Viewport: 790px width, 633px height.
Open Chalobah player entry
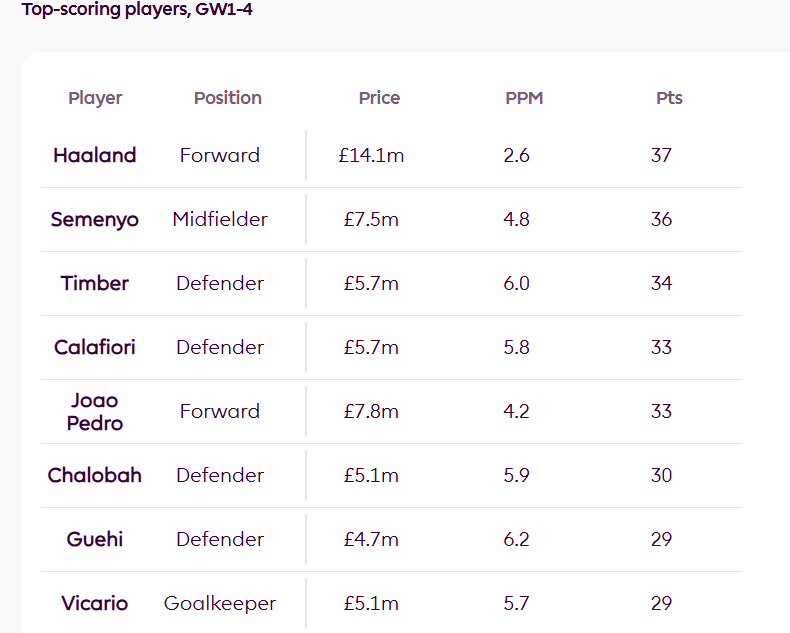click(x=95, y=475)
